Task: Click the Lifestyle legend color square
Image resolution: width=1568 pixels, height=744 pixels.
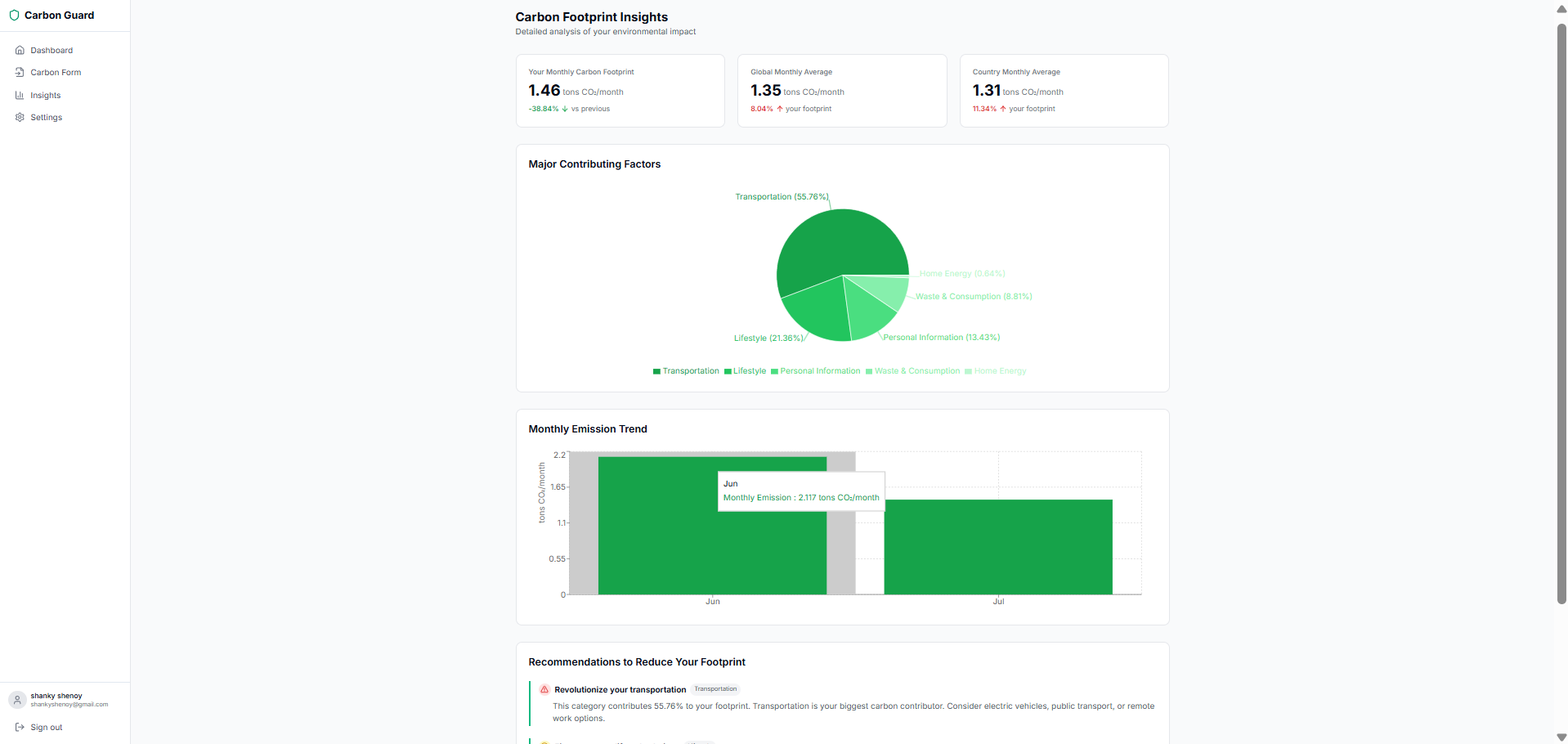Action: [x=728, y=372]
